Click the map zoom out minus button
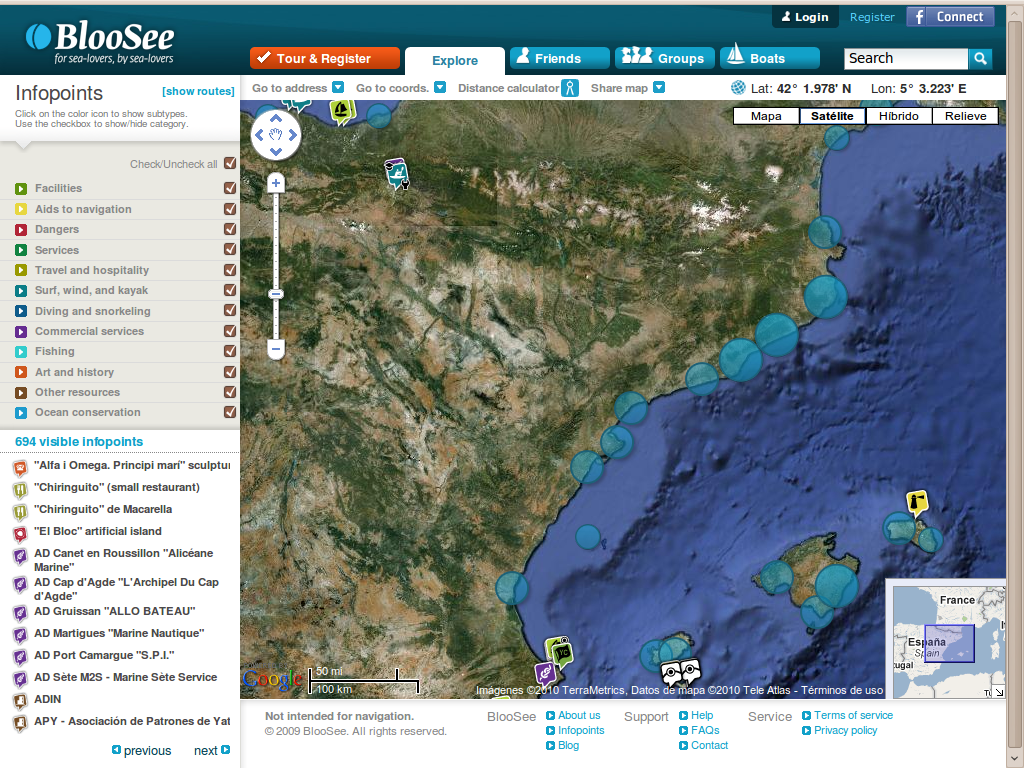Screen dimensions: 1024x768 (276, 349)
